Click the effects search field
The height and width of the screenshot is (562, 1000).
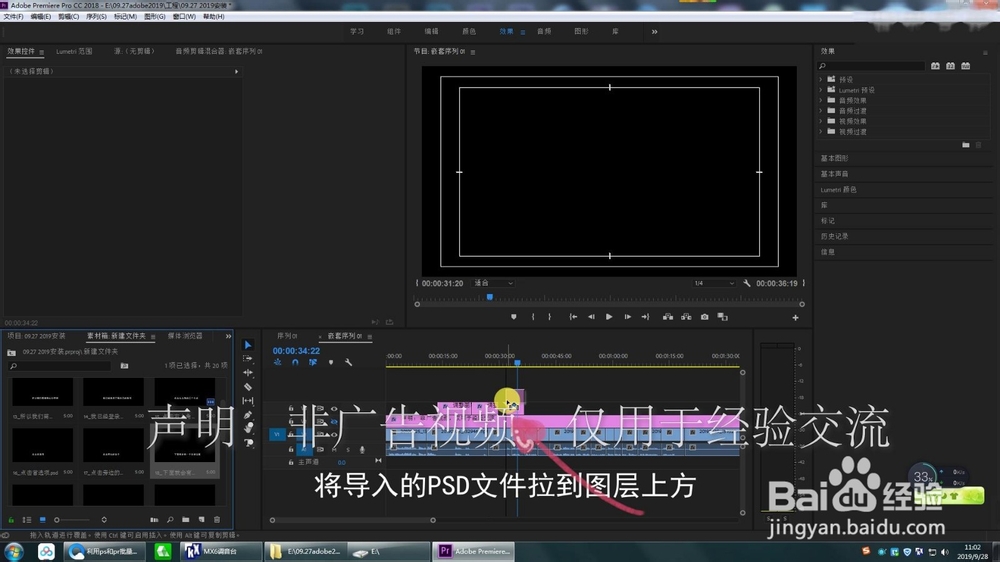pos(871,66)
